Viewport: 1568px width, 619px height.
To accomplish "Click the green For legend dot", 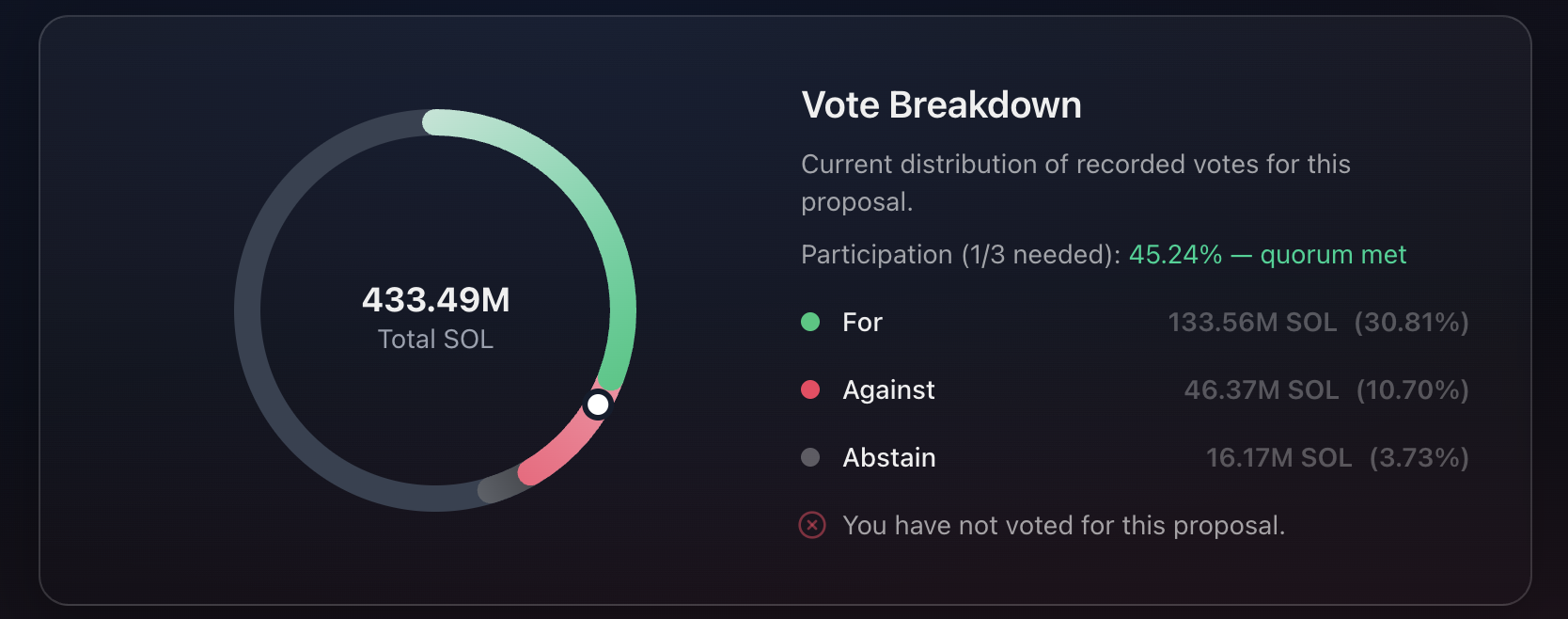I will 810,322.
